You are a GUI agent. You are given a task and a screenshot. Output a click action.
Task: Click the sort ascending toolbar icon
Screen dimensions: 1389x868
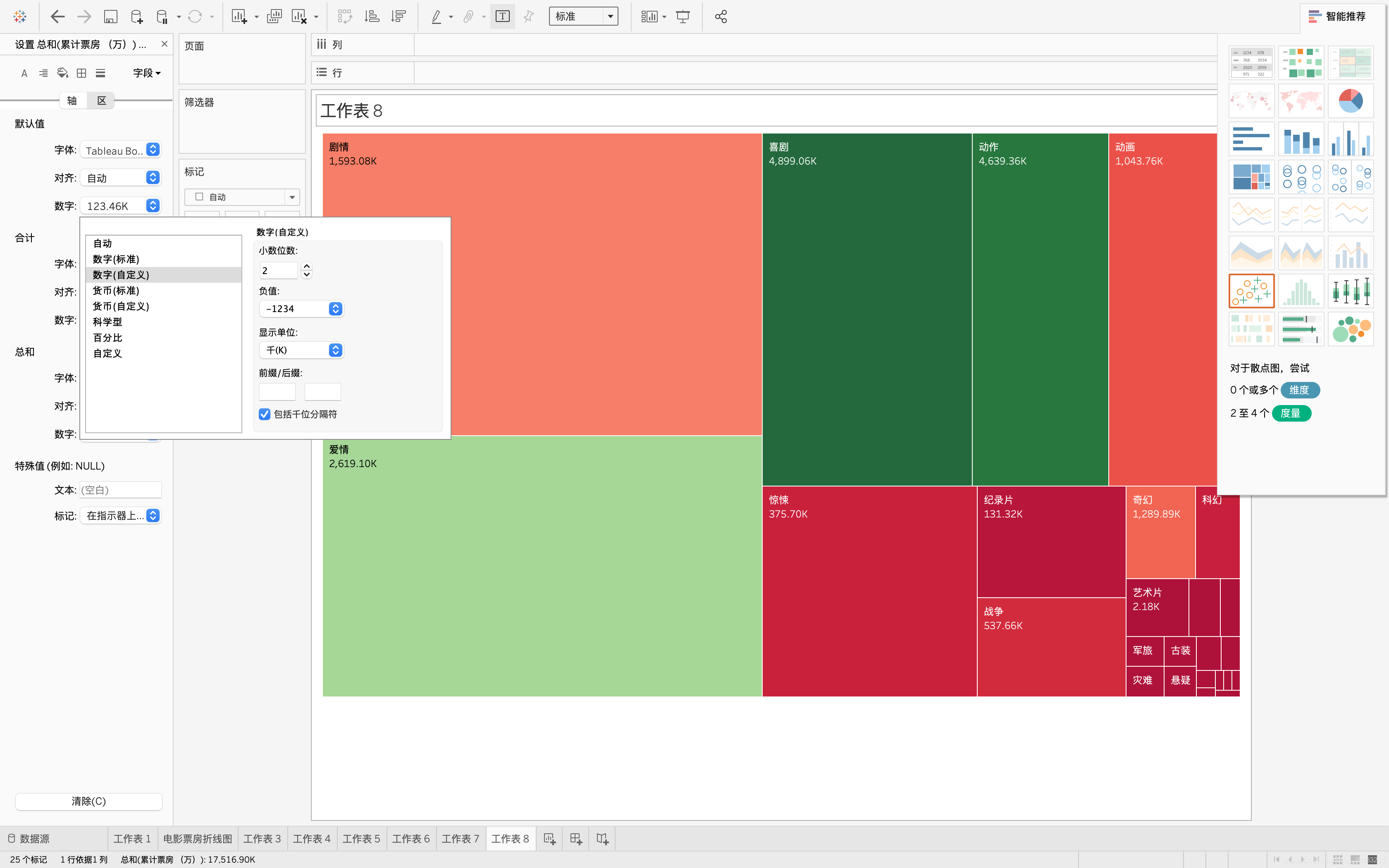[372, 17]
